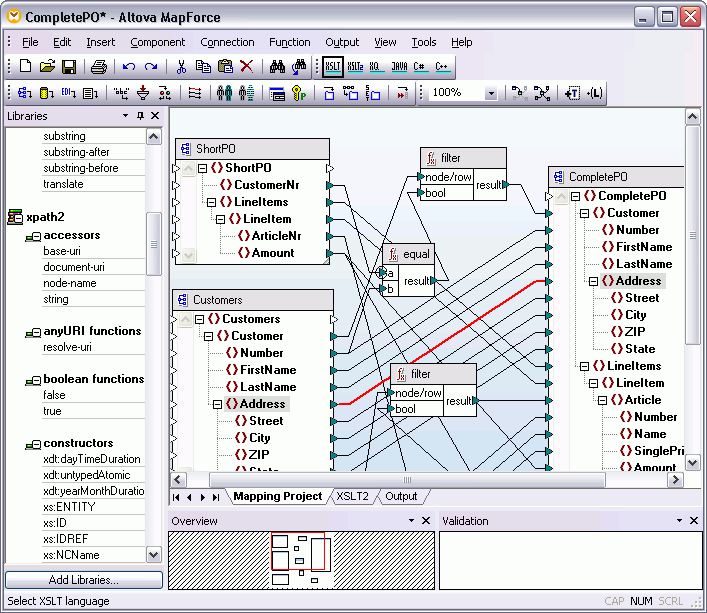The width and height of the screenshot is (707, 613).
Task: Select XSLT as output language
Action: pyautogui.click(x=333, y=67)
